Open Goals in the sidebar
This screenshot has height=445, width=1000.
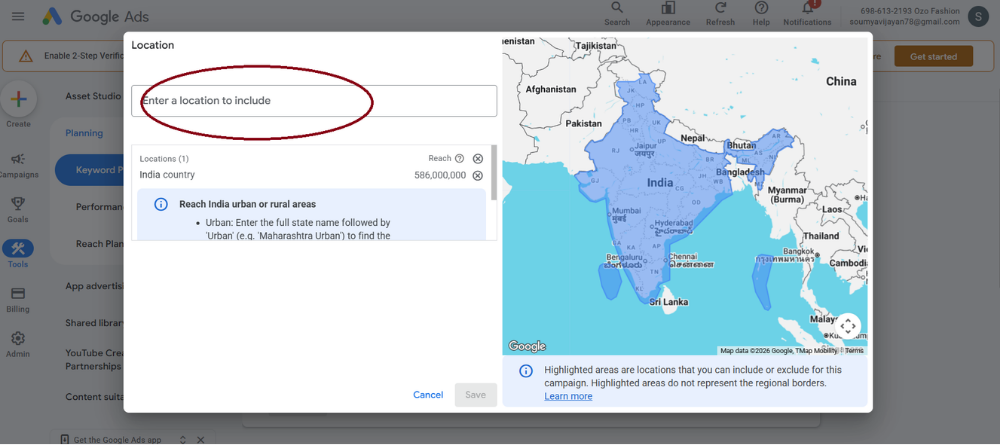pyautogui.click(x=18, y=210)
